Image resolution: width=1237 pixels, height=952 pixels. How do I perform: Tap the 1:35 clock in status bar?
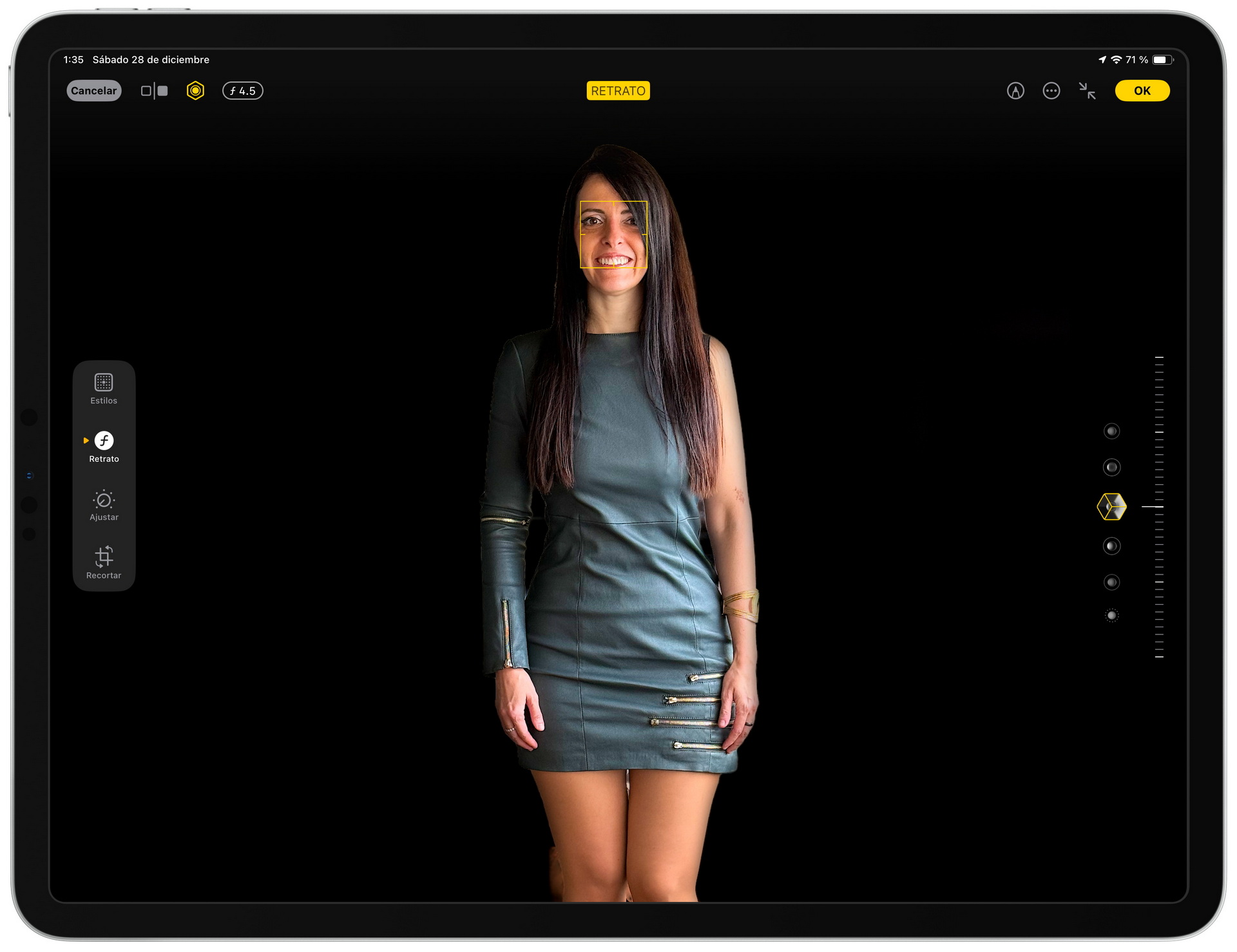point(73,60)
